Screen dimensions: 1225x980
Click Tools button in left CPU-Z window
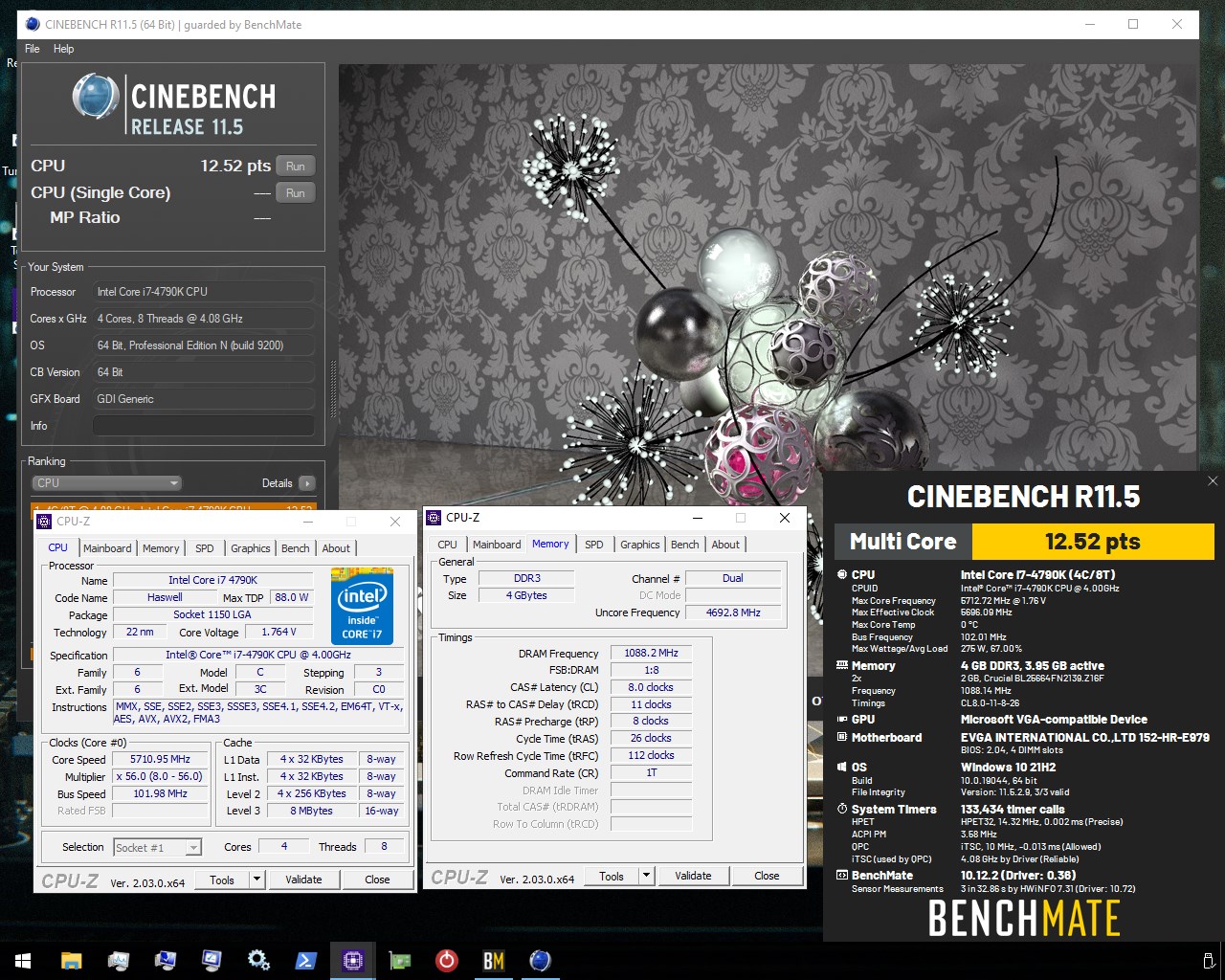(222, 880)
